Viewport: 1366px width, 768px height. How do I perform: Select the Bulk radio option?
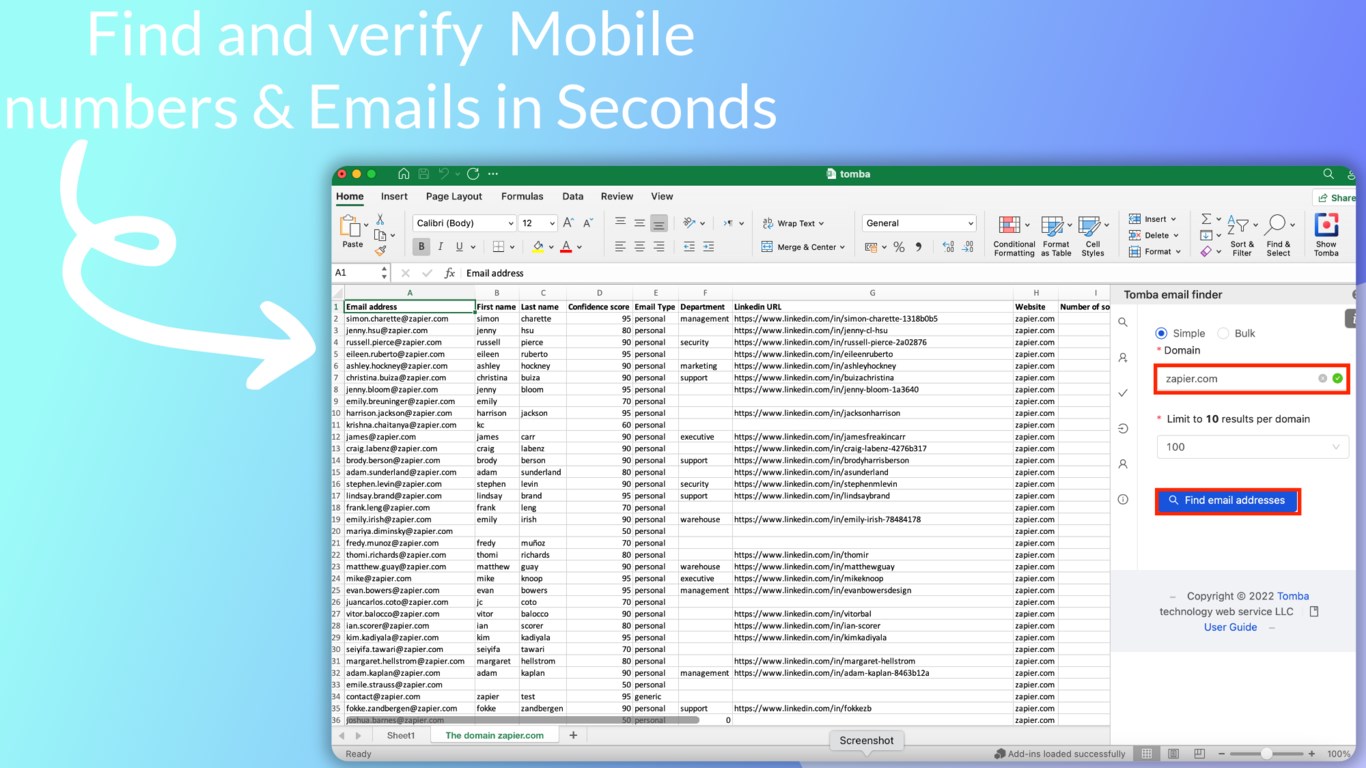(1223, 333)
